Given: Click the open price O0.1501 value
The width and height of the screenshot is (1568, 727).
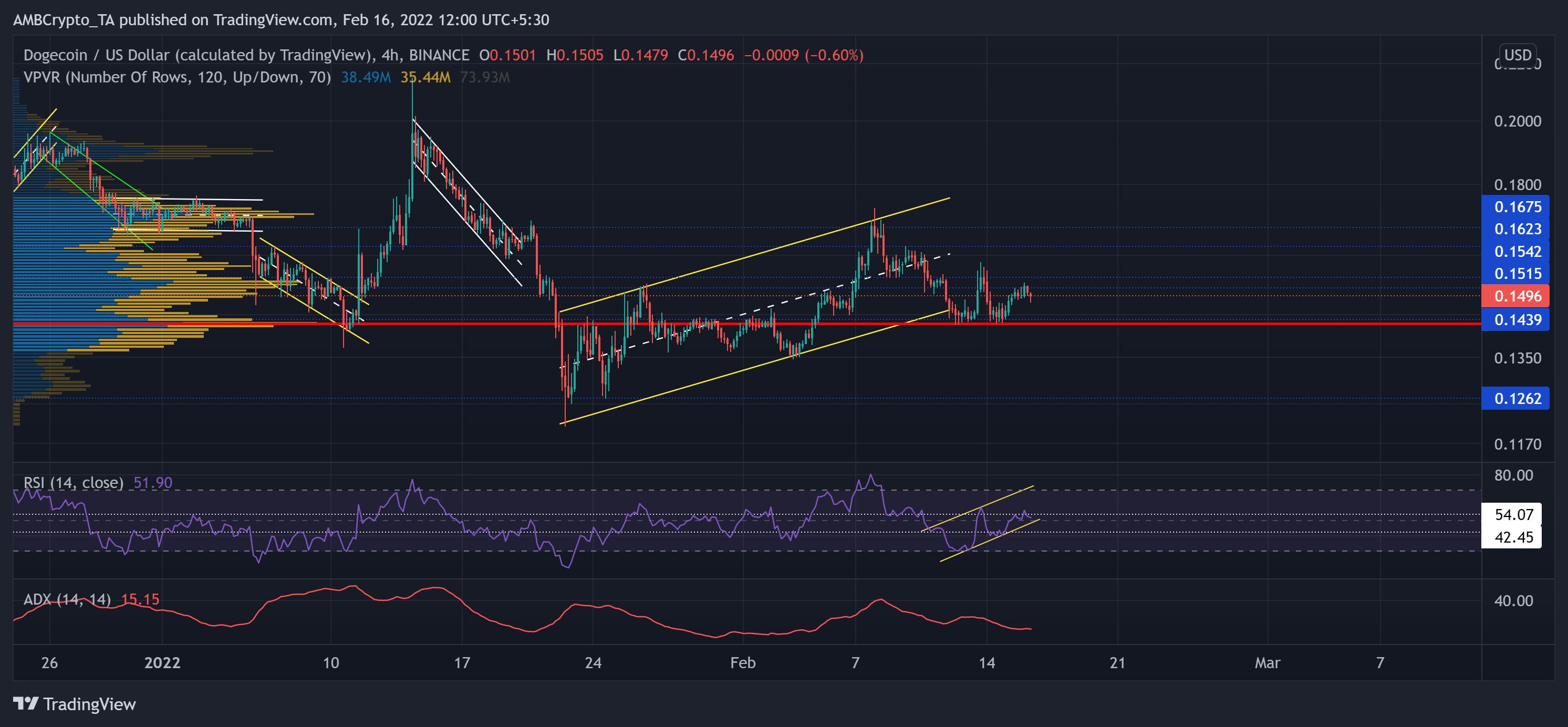Looking at the screenshot, I should click(507, 55).
